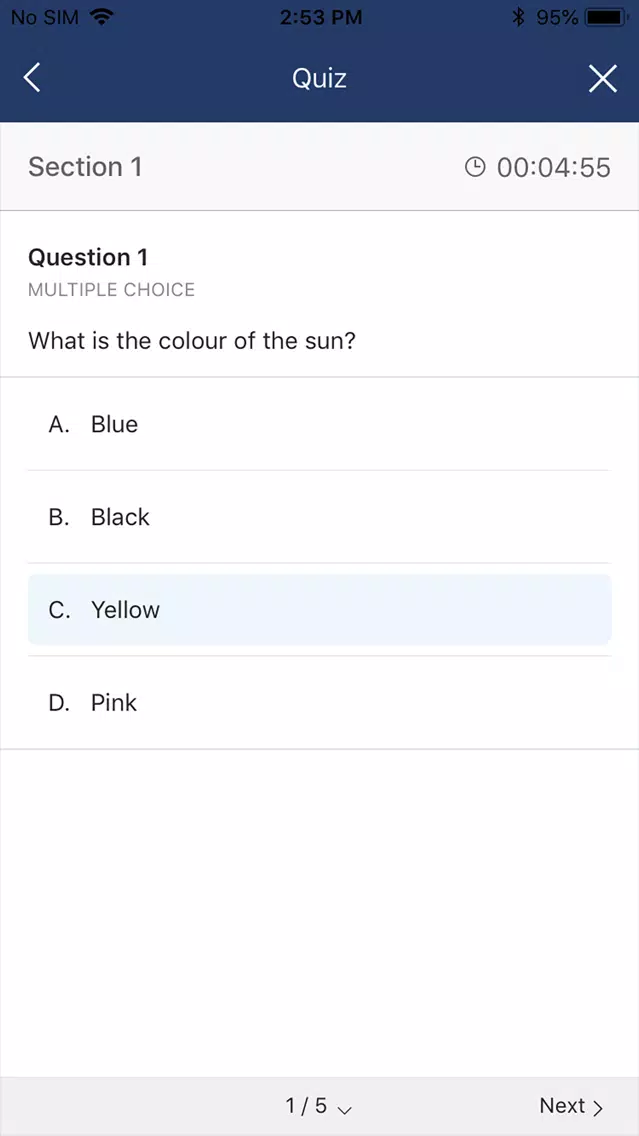
Task: Tap the chevron beside Next
Action: [598, 1108]
